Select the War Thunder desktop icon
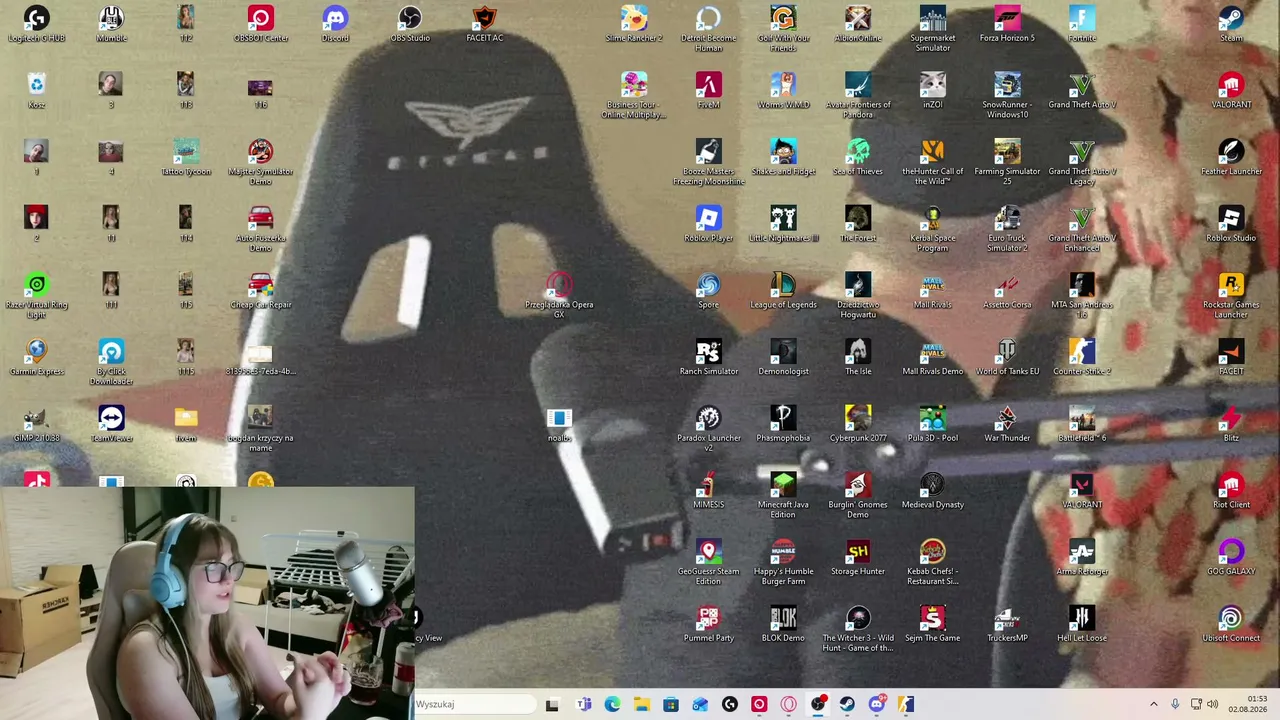 click(1007, 424)
